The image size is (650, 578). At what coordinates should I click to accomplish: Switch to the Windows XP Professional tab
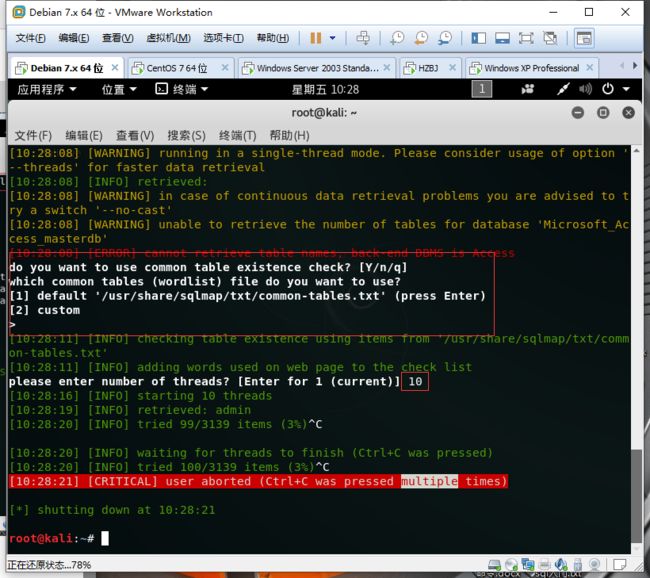[x=531, y=68]
